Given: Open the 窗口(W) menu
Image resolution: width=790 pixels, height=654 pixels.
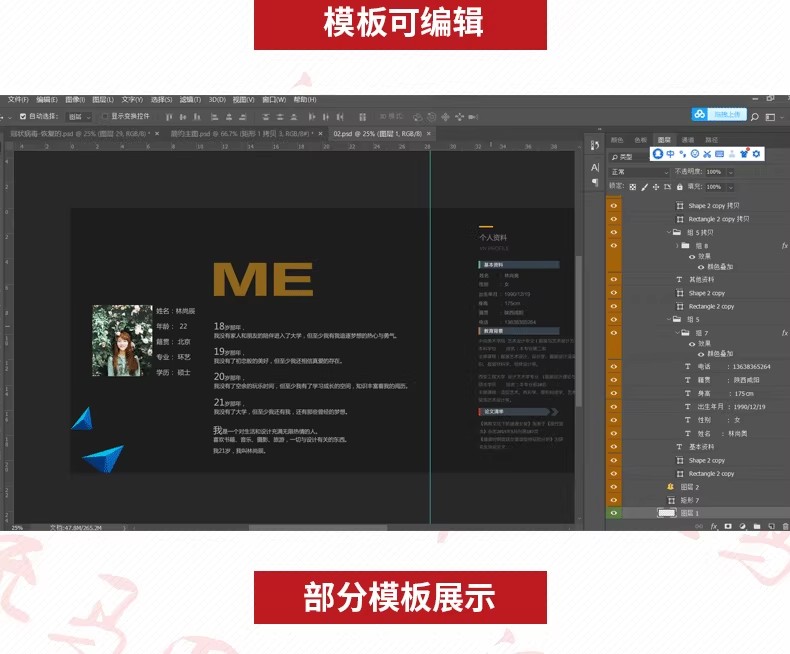Looking at the screenshot, I should pos(274,100).
